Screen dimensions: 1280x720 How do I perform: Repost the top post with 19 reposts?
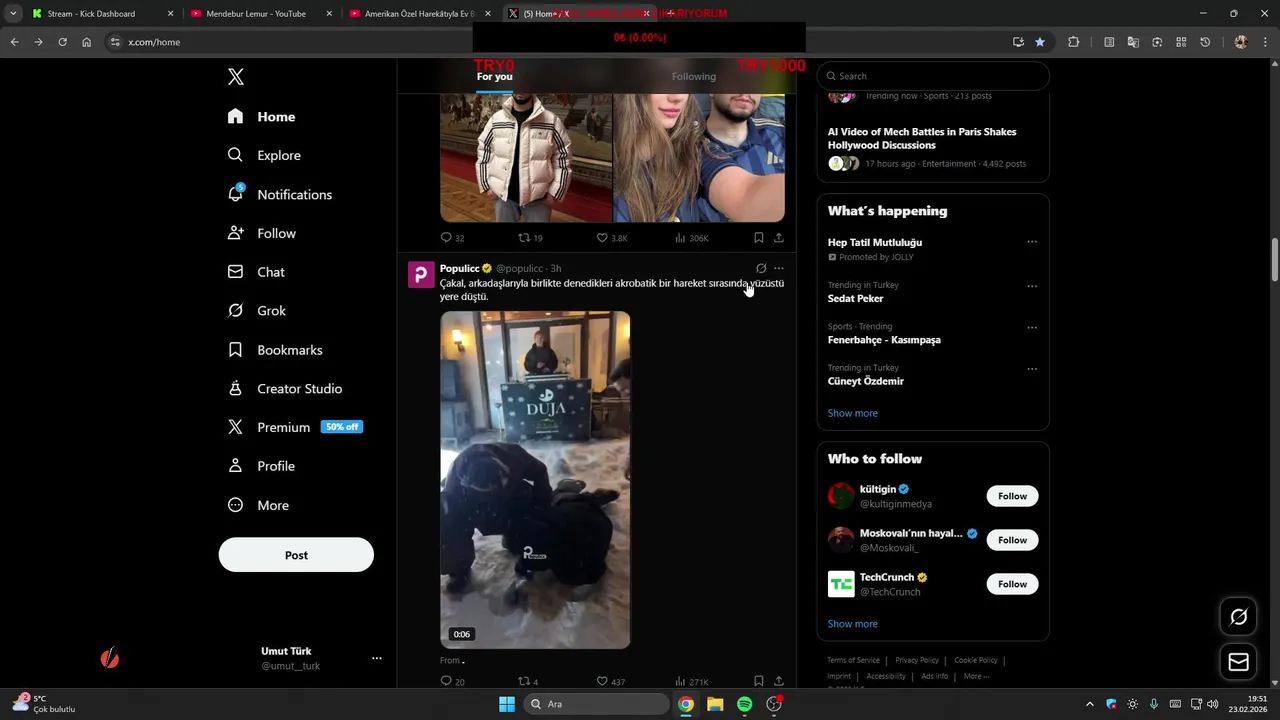tap(530, 238)
